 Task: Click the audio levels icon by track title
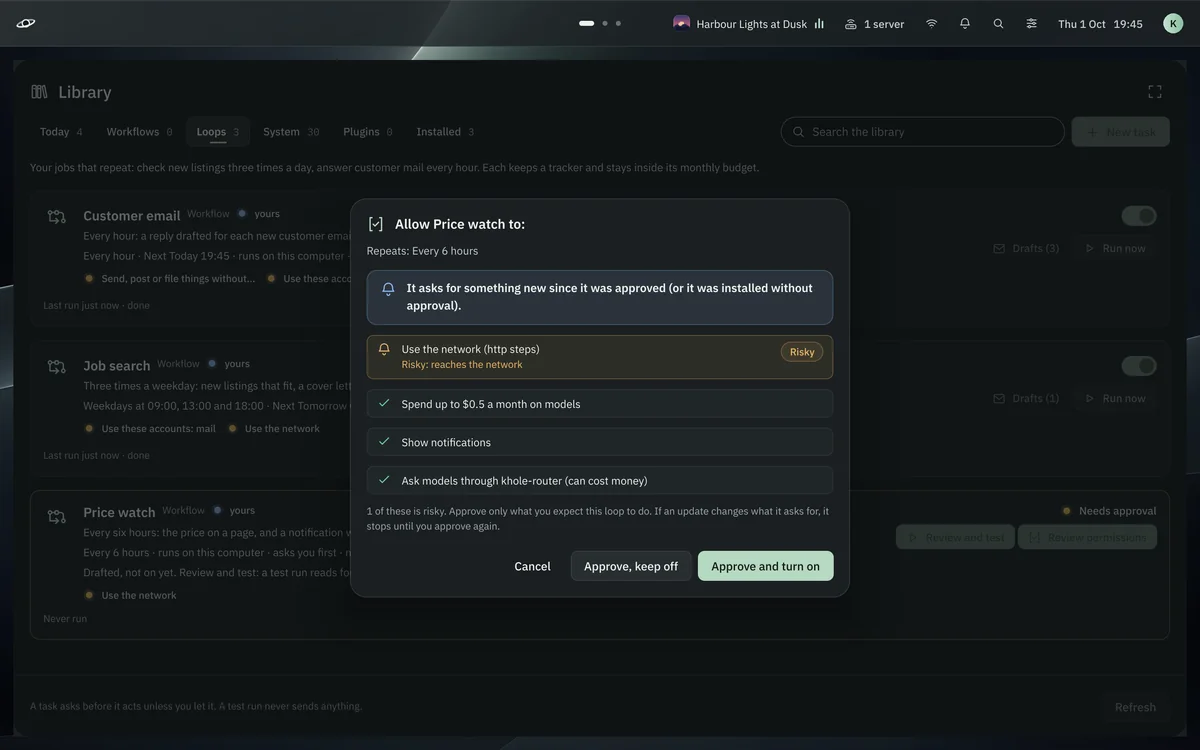click(x=819, y=23)
